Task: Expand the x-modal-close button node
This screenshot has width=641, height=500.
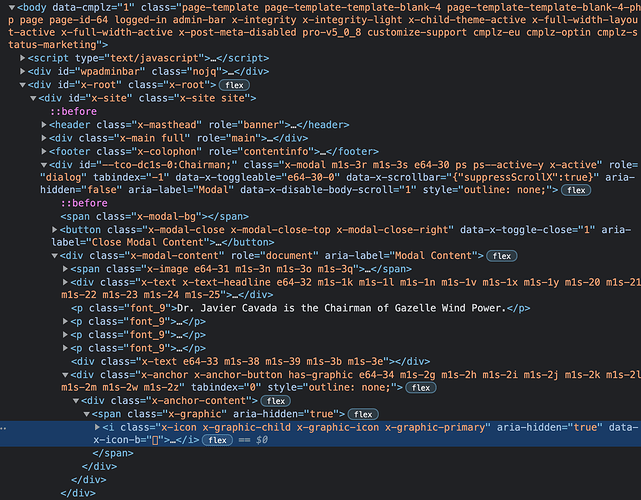Action: [54, 229]
